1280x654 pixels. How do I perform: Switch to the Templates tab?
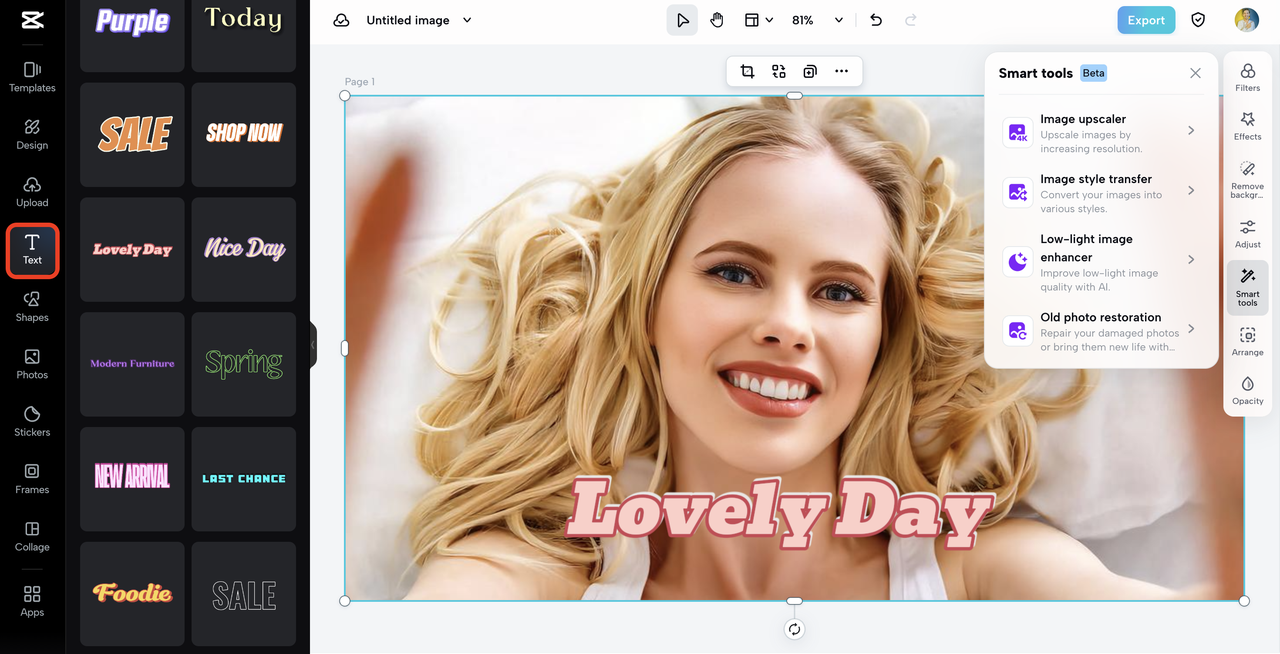[x=32, y=76]
